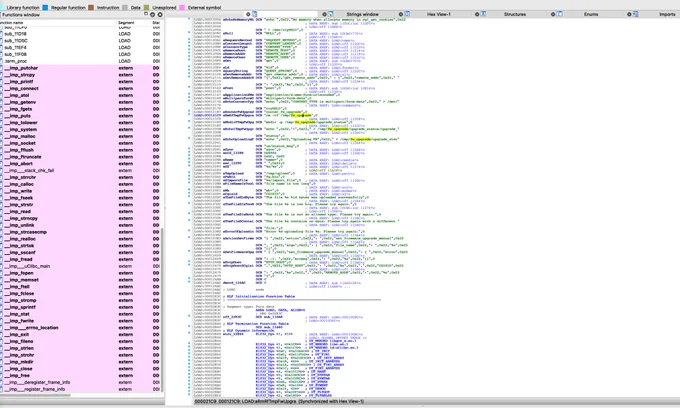Select __imp___errno_location row
Viewport: 680px width, 408px height.
(x=80, y=328)
